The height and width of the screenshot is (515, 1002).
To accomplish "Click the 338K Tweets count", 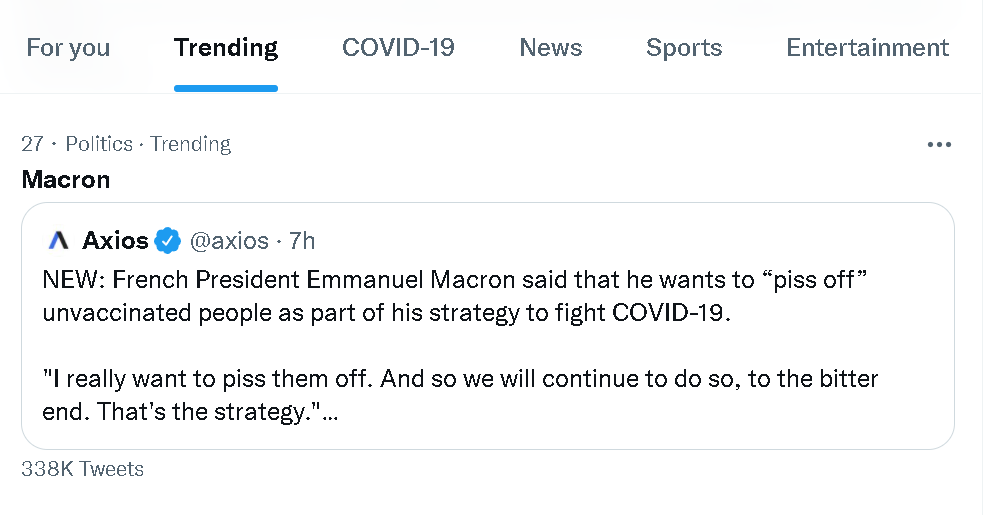I will pos(83,469).
